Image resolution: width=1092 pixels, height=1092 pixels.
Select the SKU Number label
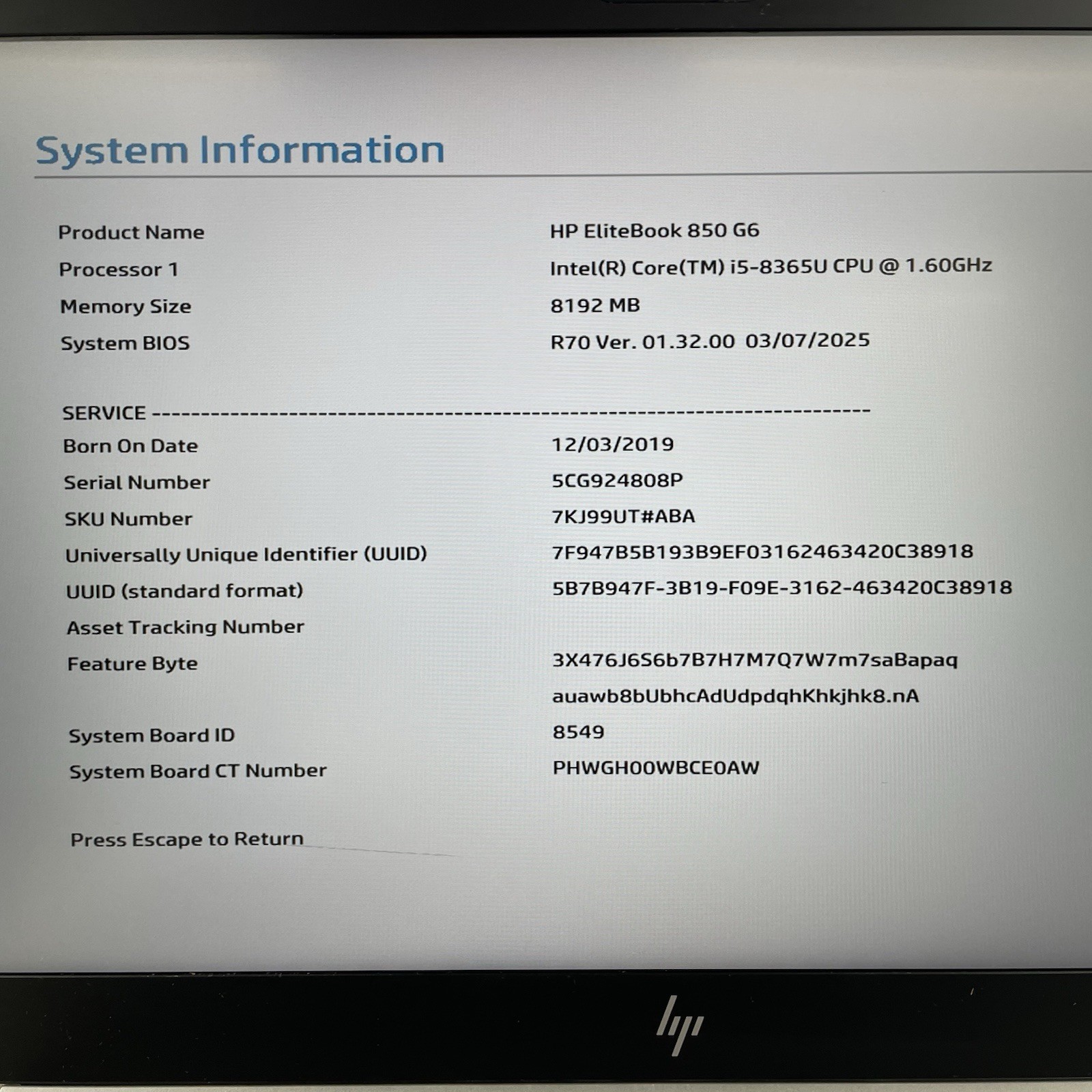click(x=128, y=519)
